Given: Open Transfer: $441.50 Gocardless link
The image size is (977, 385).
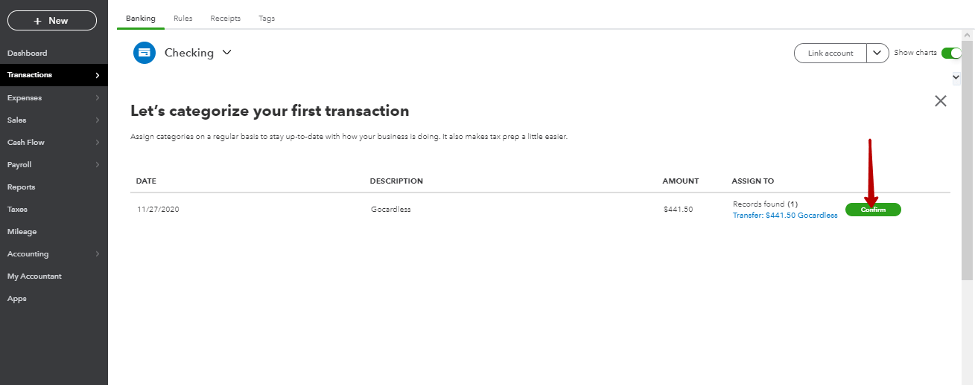Looking at the screenshot, I should click(x=785, y=215).
